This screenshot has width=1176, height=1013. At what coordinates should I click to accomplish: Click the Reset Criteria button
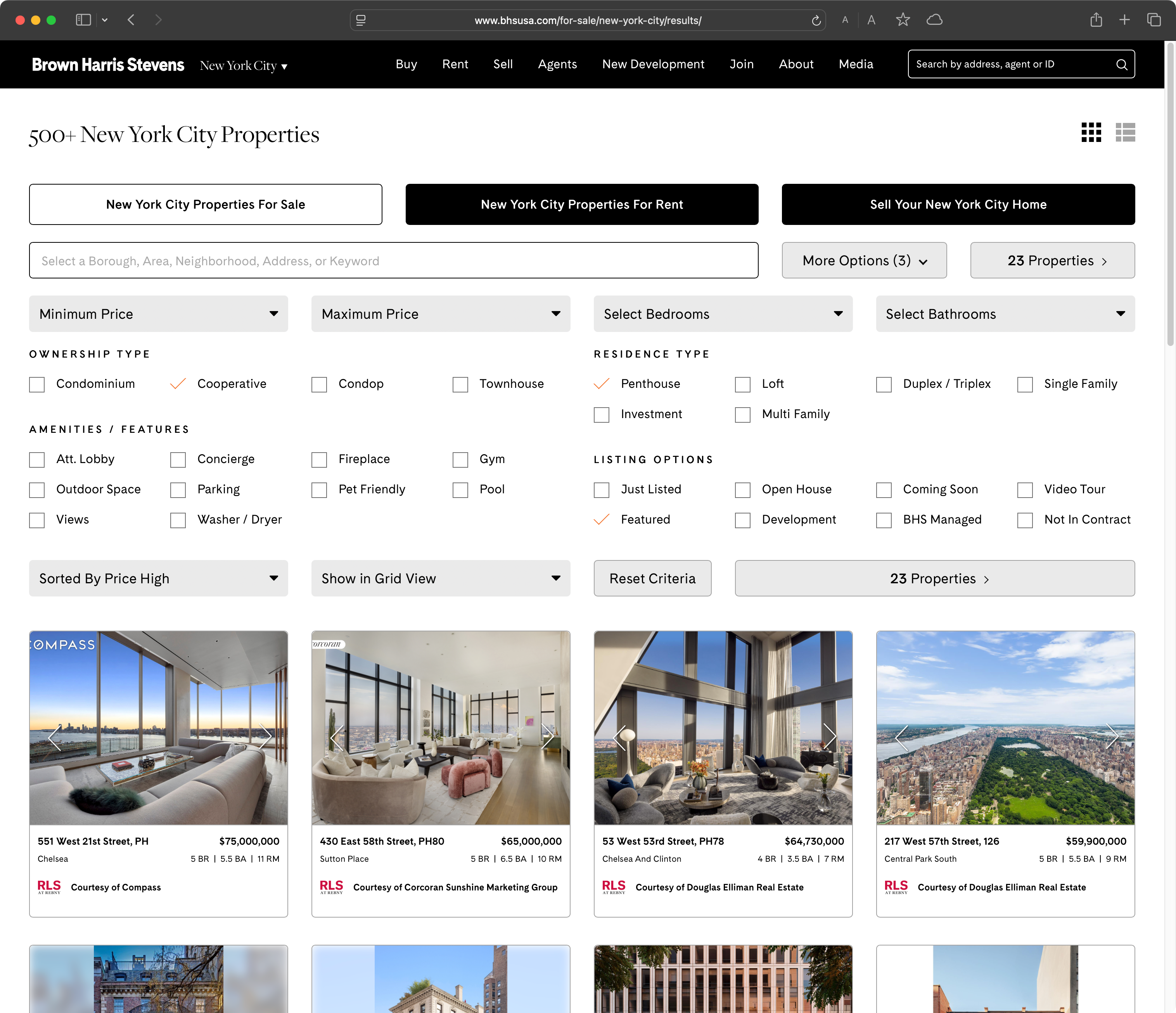(x=652, y=578)
